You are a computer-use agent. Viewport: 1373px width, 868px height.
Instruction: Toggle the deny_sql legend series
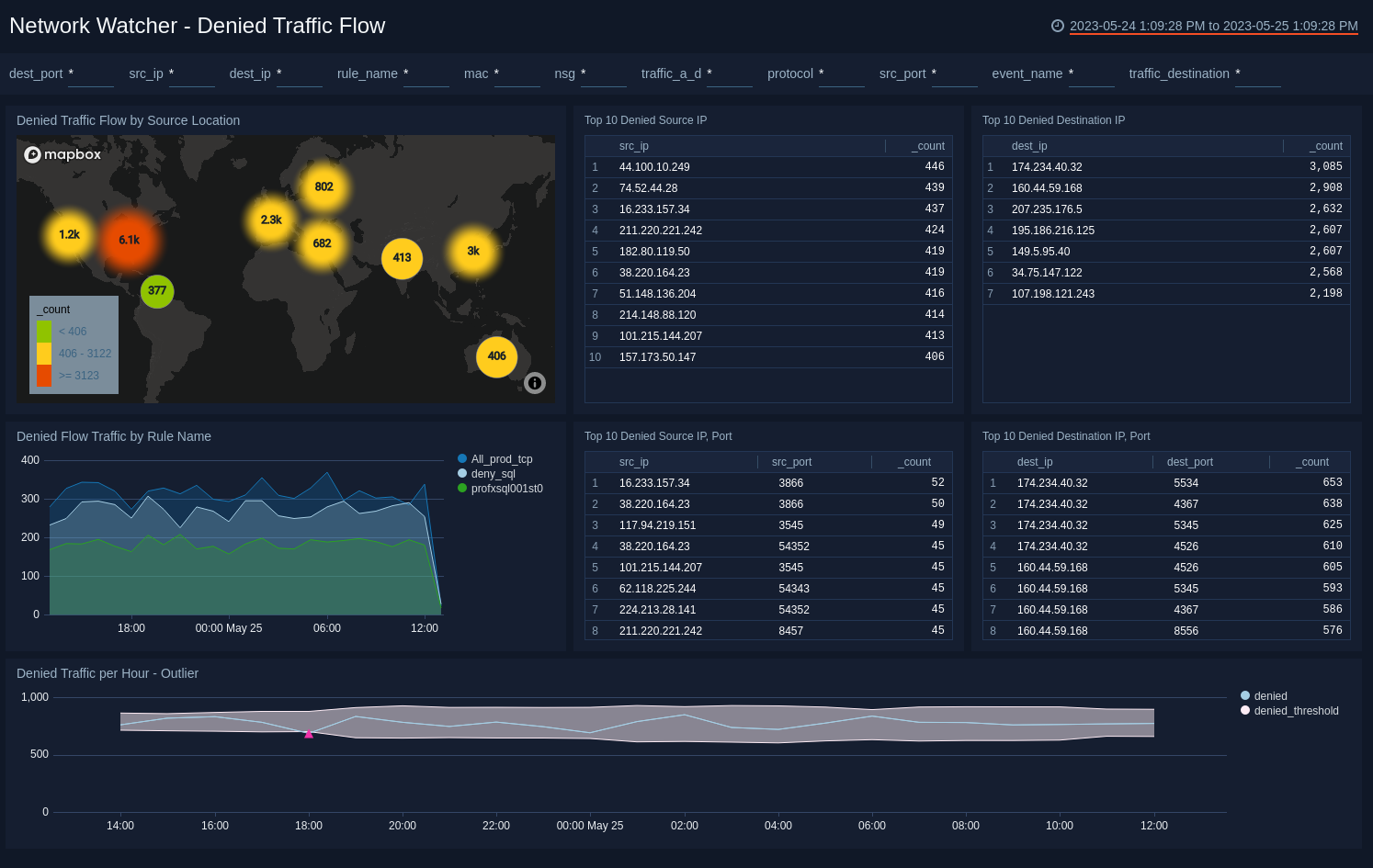486,474
